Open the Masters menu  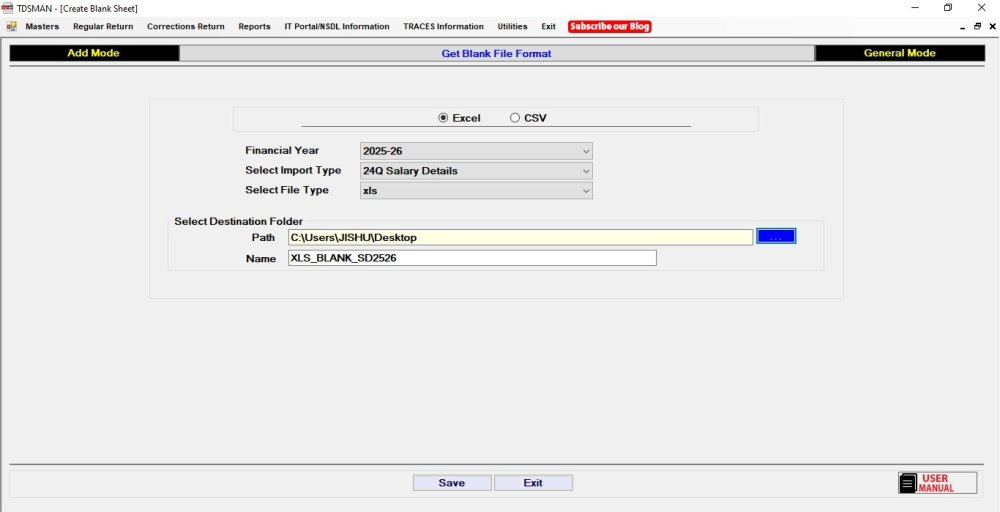[42, 27]
